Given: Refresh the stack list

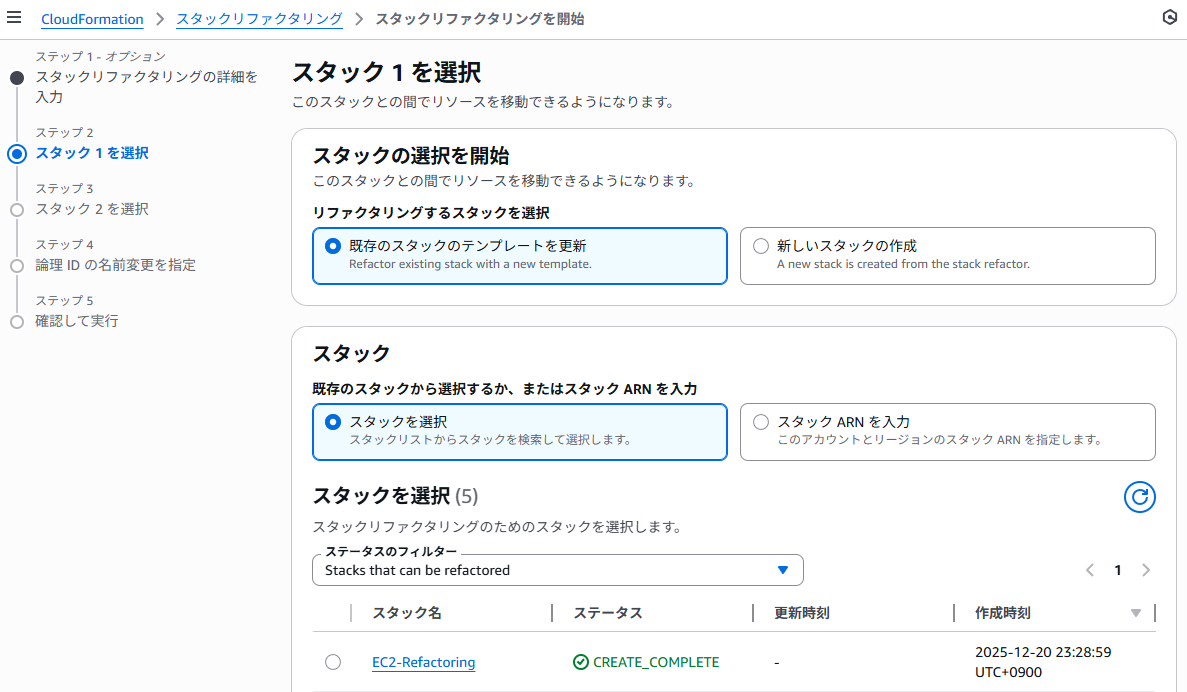Looking at the screenshot, I should click(1139, 497).
